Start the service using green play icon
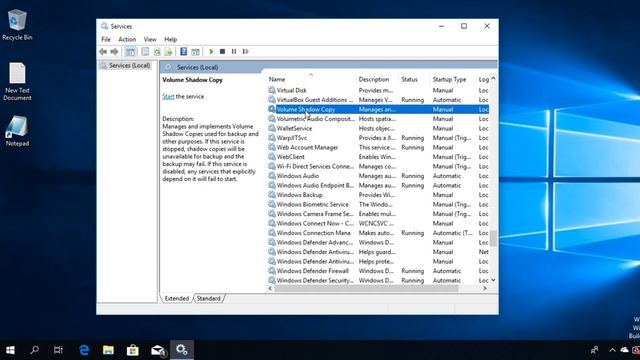The width and height of the screenshot is (640, 360). point(211,51)
